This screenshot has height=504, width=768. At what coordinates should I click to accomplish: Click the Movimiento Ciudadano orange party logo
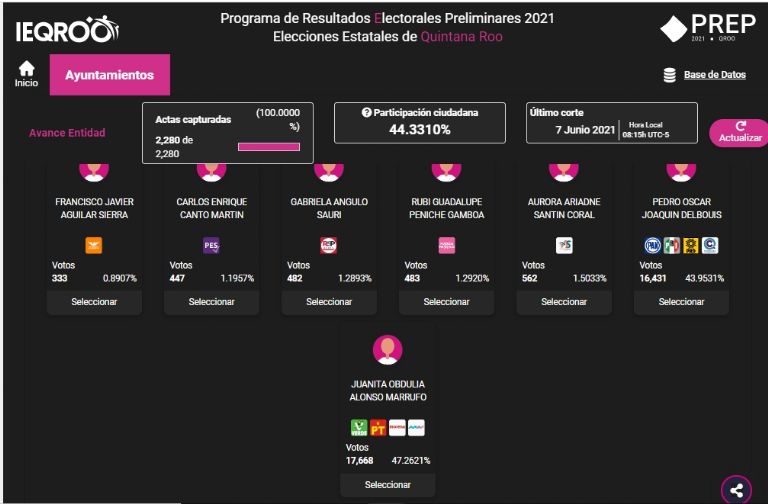coord(94,245)
